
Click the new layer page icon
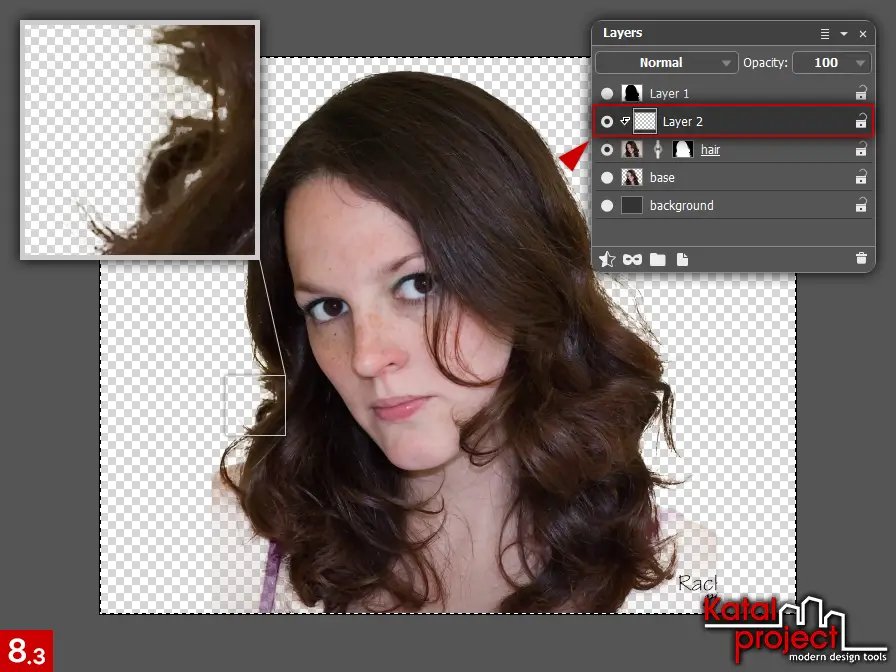click(x=681, y=259)
